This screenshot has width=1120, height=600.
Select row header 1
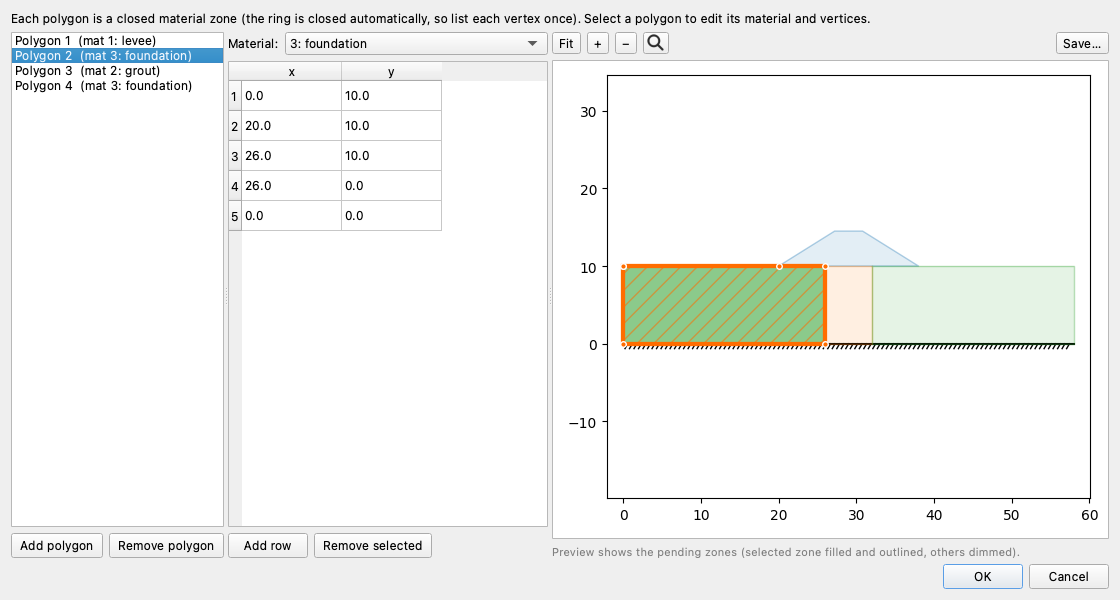coord(235,96)
